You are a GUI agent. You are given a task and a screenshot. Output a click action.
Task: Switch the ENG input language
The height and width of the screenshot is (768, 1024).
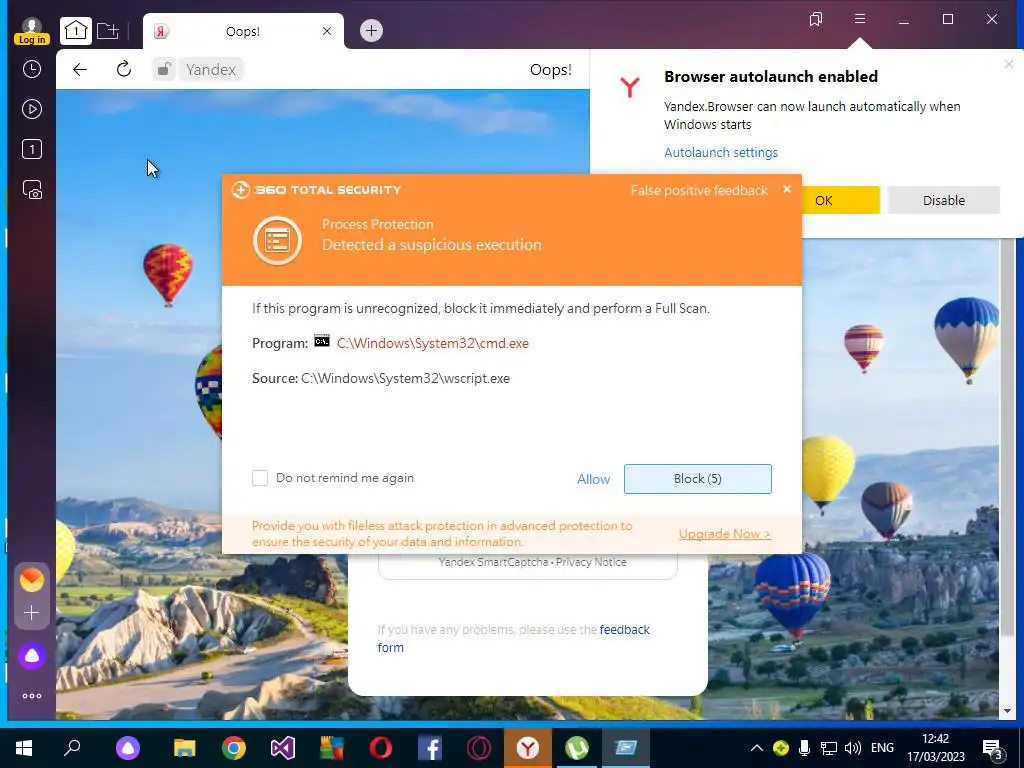coord(882,748)
